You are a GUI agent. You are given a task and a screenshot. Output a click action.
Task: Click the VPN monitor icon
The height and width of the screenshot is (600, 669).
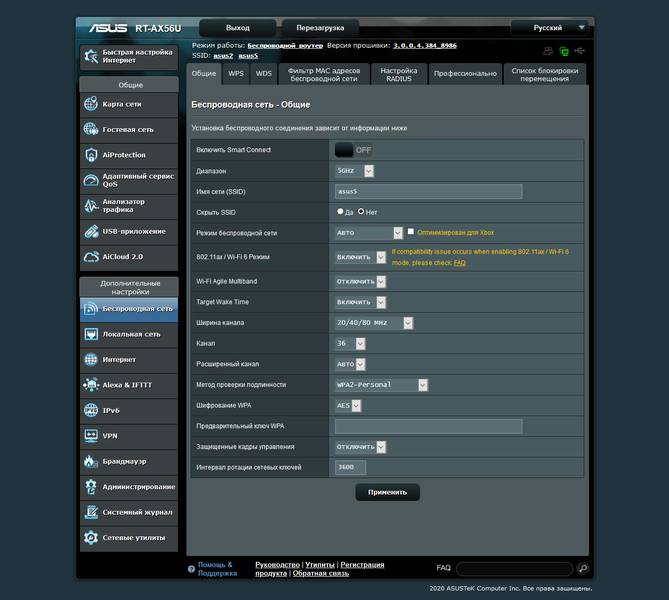[91, 436]
